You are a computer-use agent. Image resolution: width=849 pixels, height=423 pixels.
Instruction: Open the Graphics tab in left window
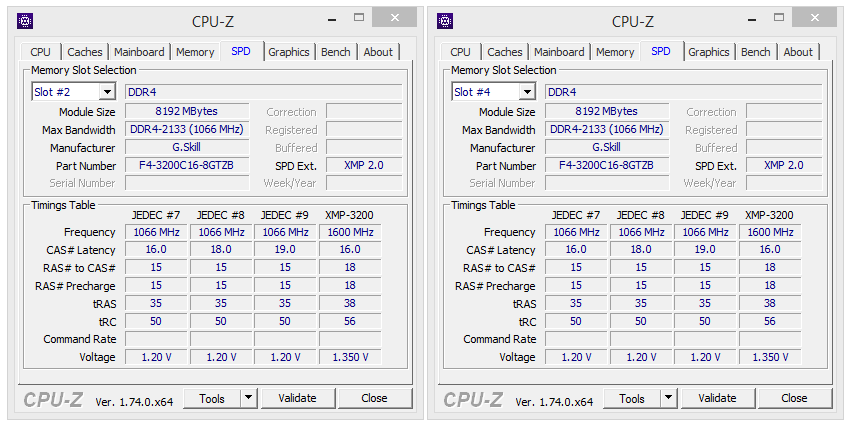click(289, 52)
